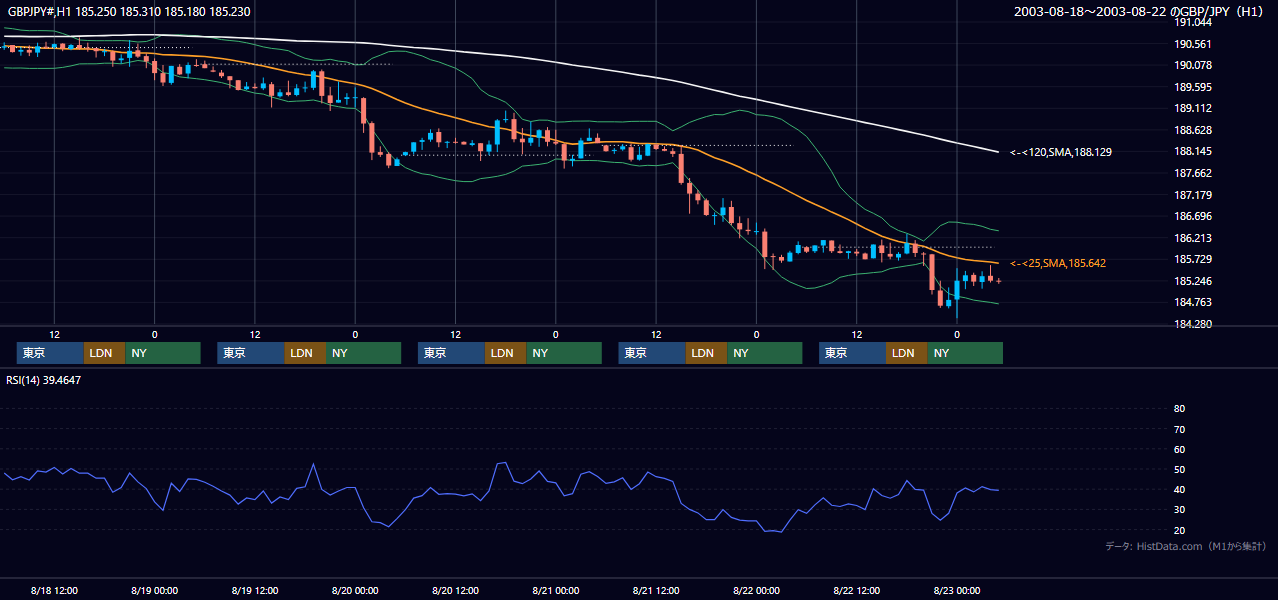Click the RSI axis level 40
The width and height of the screenshot is (1278, 600).
pos(1179,490)
